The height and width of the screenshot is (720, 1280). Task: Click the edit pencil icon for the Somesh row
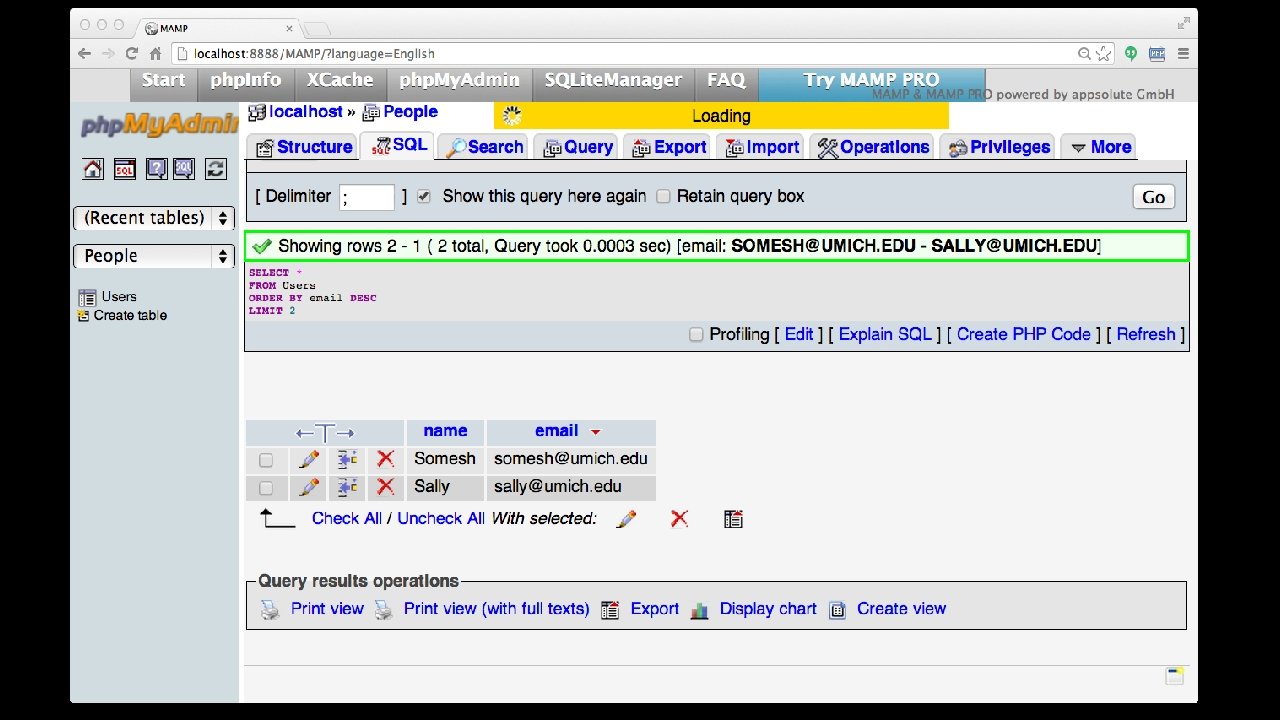(x=309, y=459)
